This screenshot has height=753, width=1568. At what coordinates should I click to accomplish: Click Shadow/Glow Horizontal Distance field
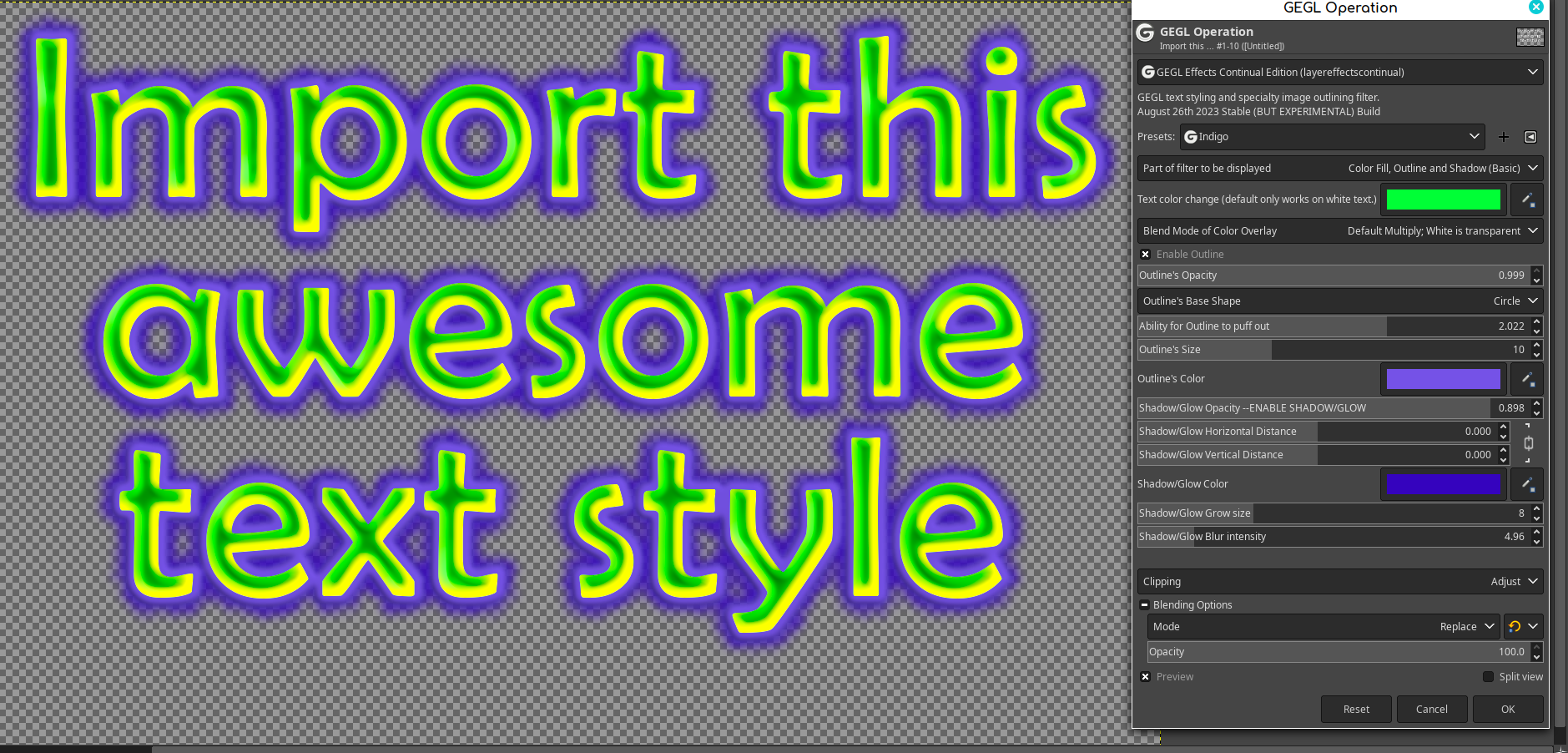1317,432
